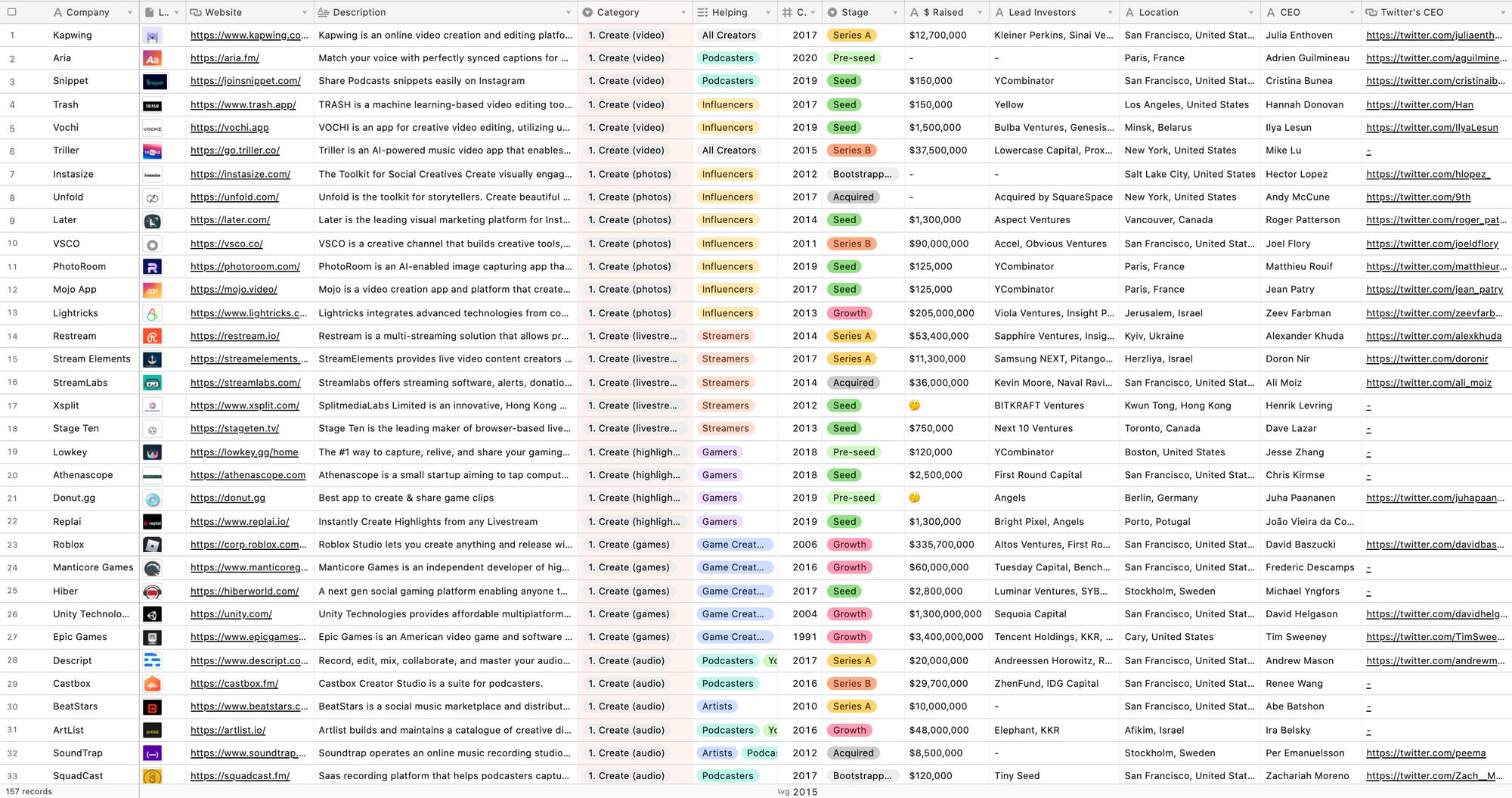
Task: Click the Lowkey logo thumbnail
Action: (153, 453)
